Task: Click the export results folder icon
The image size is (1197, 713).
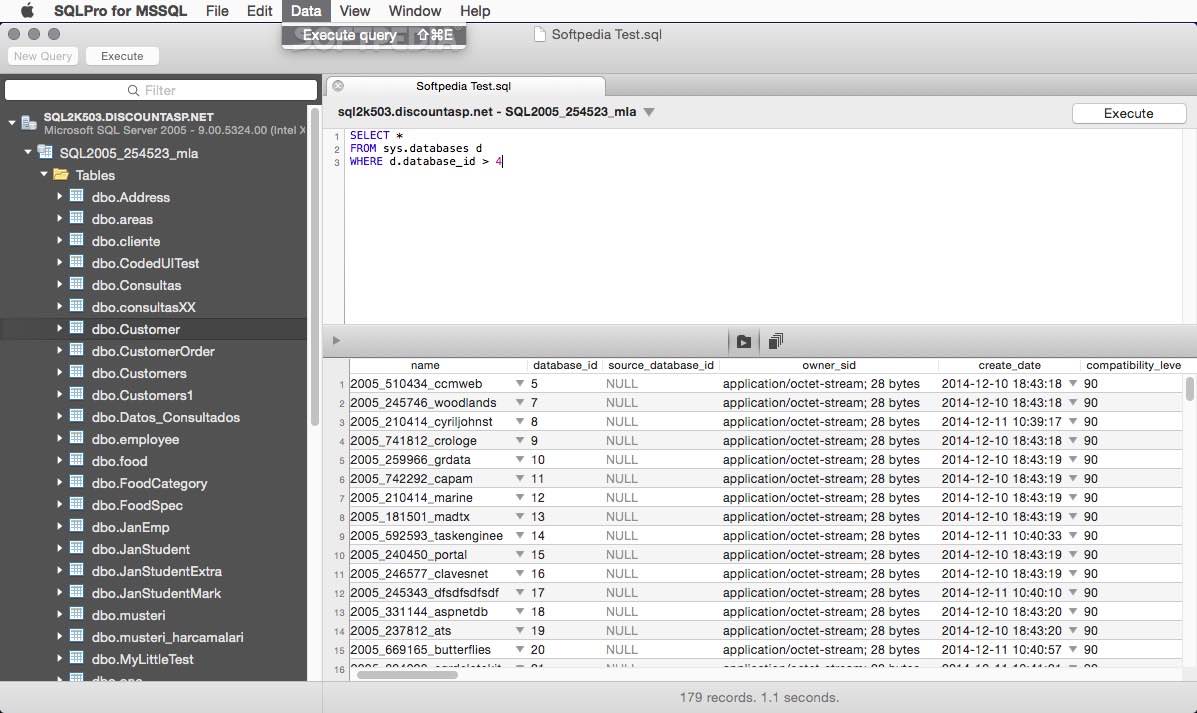Action: coord(744,341)
